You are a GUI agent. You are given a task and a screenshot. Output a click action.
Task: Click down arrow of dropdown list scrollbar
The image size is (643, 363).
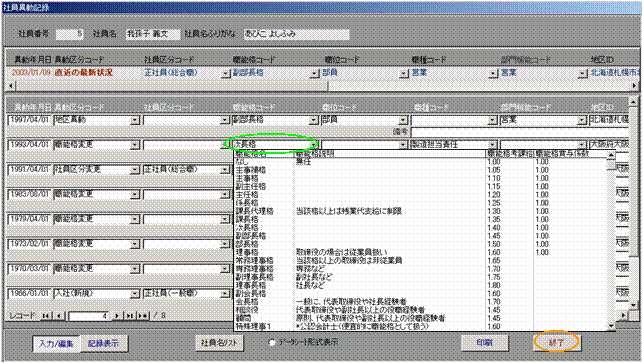pyautogui.click(x=611, y=326)
